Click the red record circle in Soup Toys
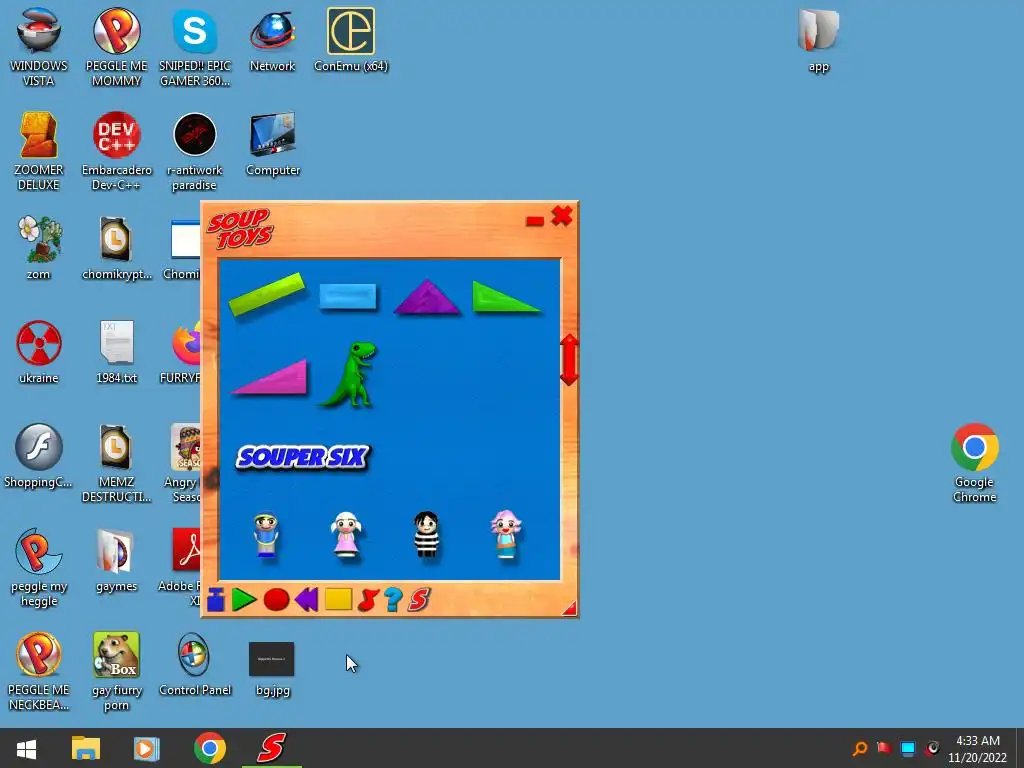The width and height of the screenshot is (1024, 768). [276, 600]
